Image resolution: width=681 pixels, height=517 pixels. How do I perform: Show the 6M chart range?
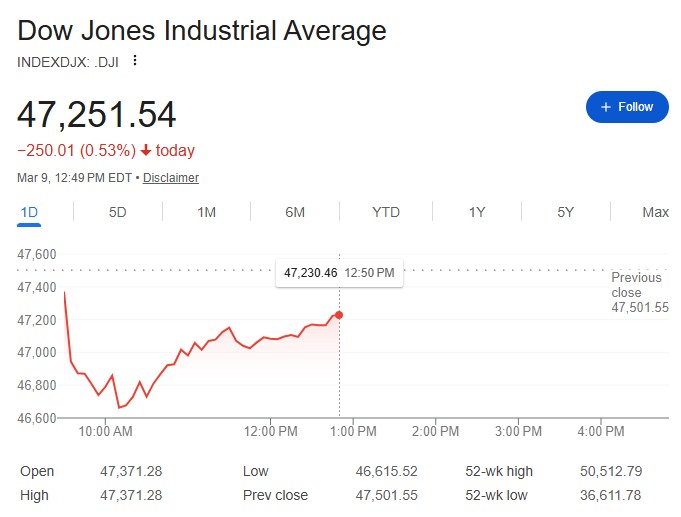click(x=295, y=212)
